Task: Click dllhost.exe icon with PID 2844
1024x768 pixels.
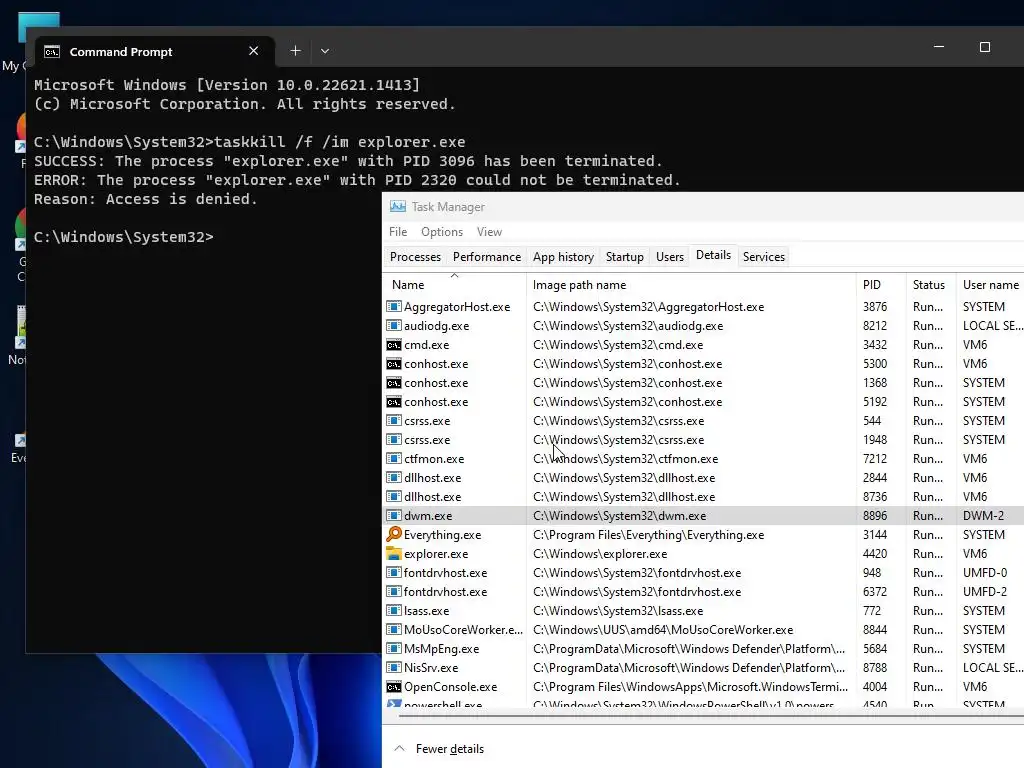Action: (394, 477)
